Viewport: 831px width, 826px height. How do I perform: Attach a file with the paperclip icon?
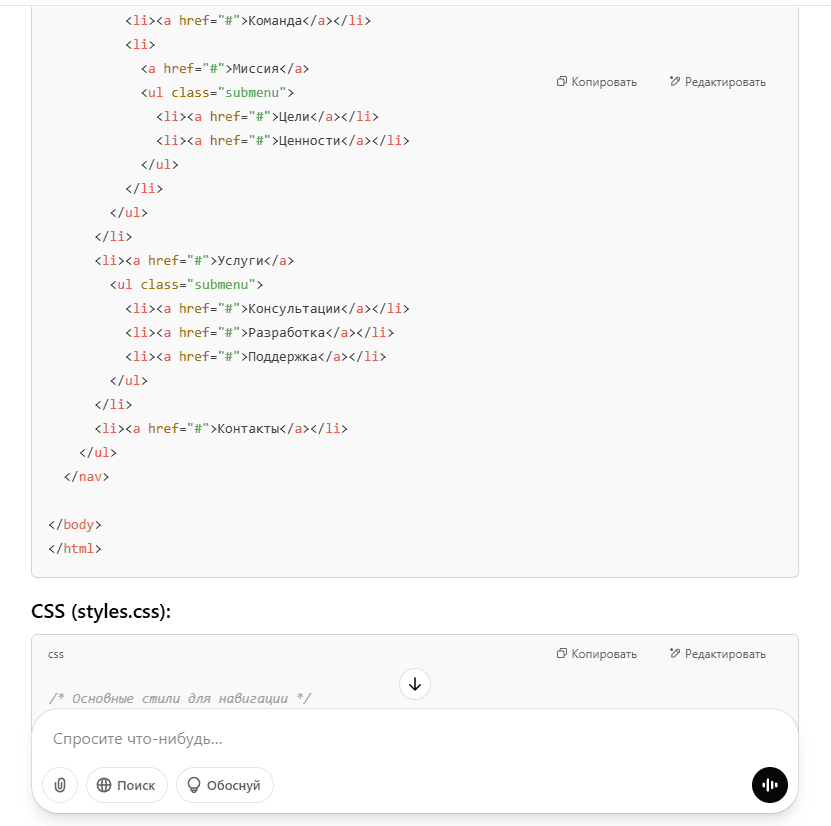[x=60, y=785]
